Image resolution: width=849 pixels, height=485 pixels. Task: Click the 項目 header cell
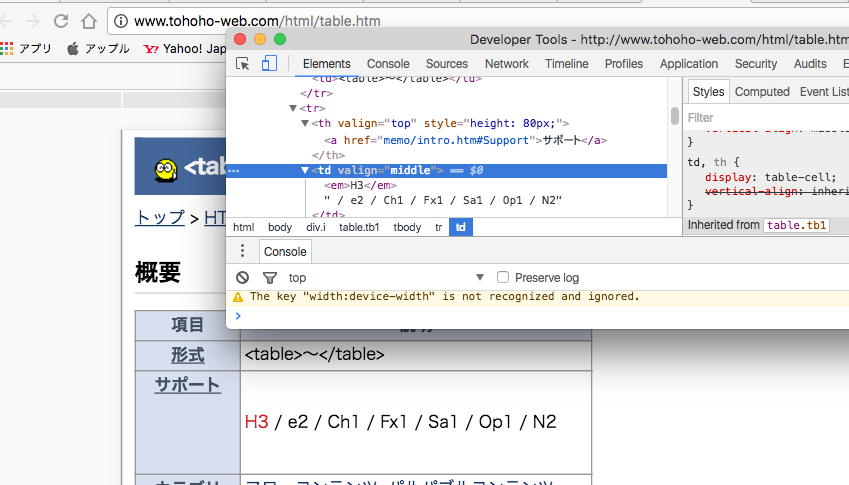coord(187,325)
